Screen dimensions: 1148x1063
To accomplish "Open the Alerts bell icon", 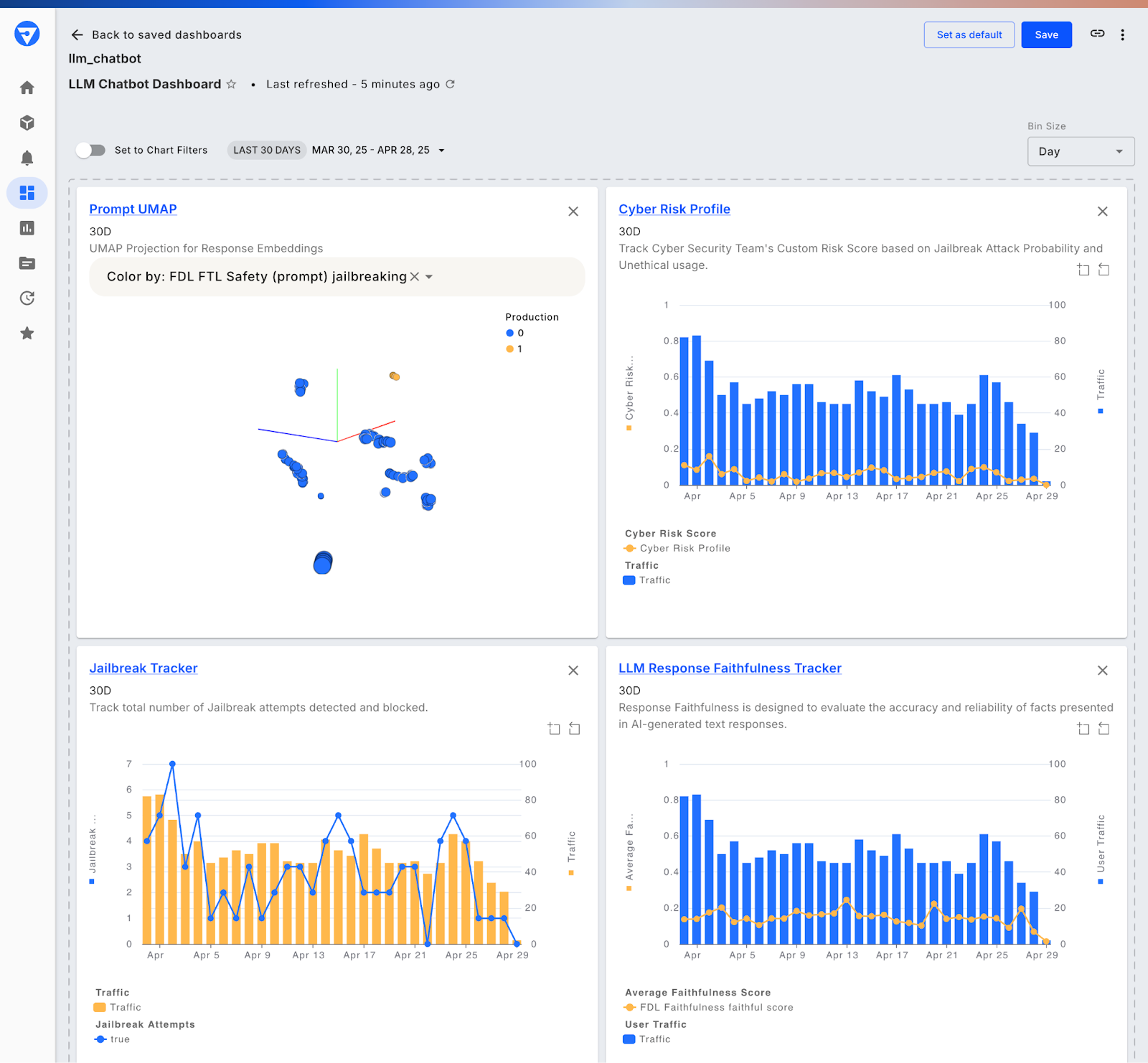I will click(27, 158).
